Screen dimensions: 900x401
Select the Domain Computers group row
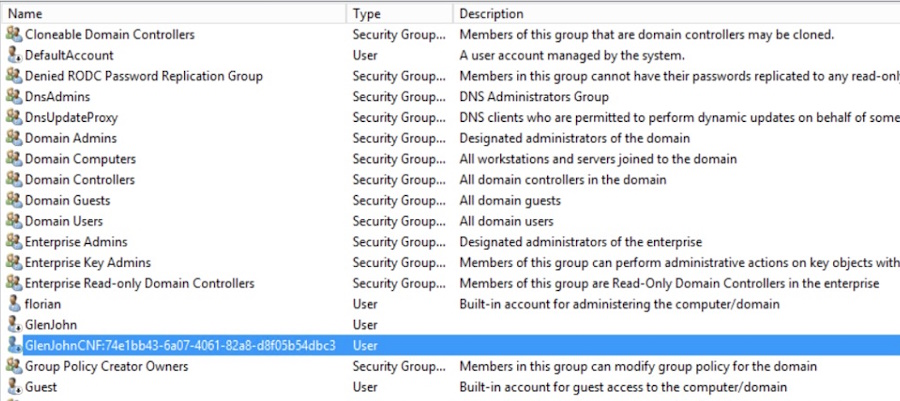pos(450,159)
